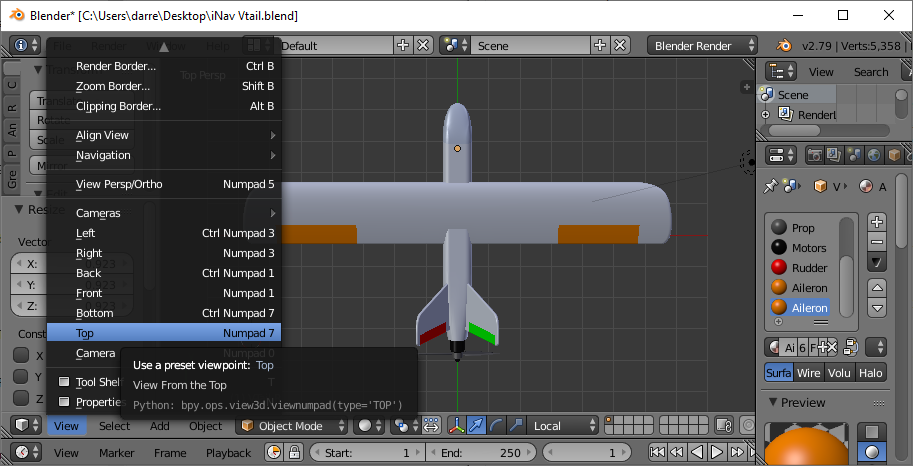Delete the Default screen layout

423,45
